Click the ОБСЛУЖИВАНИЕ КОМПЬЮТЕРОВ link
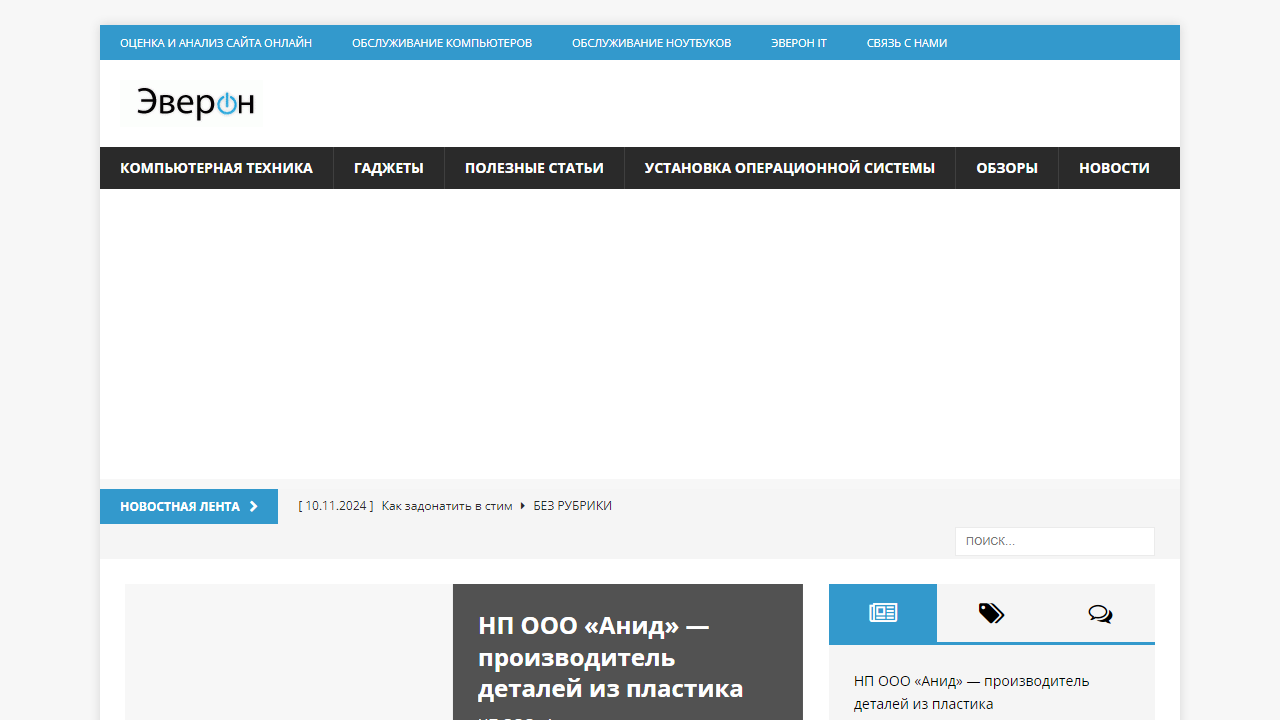Viewport: 1280px width, 720px height. 441,42
